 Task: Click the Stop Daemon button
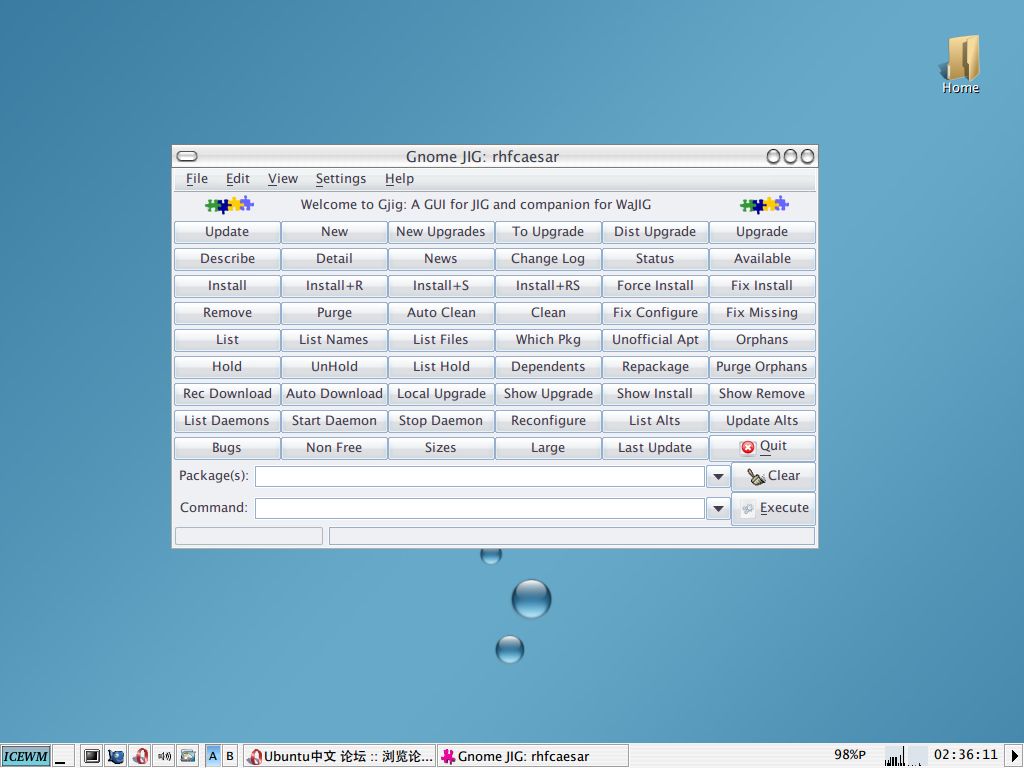pyautogui.click(x=441, y=421)
